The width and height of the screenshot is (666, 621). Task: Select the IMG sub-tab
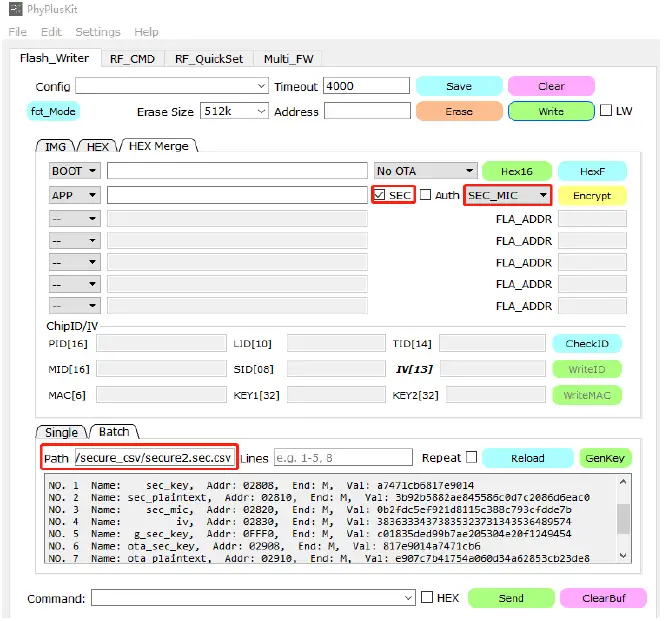point(55,147)
